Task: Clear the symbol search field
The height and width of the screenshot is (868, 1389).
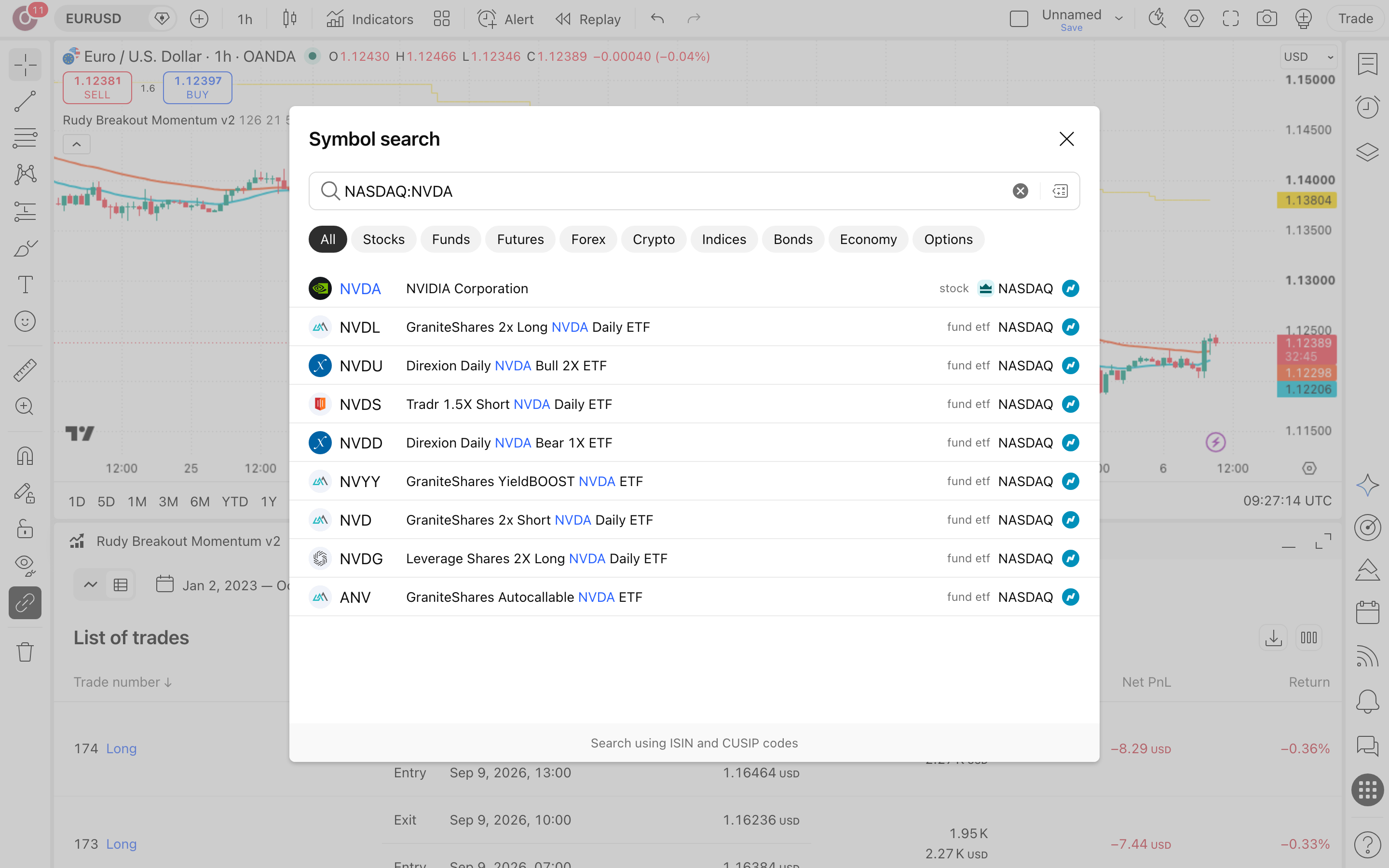Action: (1020, 191)
